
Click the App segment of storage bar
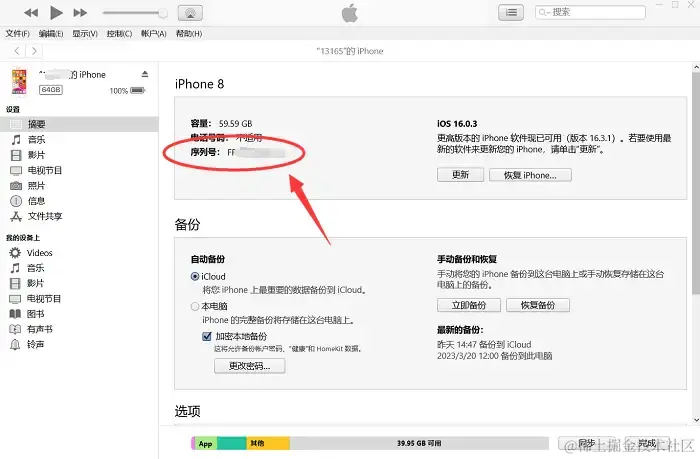pyautogui.click(x=206, y=443)
